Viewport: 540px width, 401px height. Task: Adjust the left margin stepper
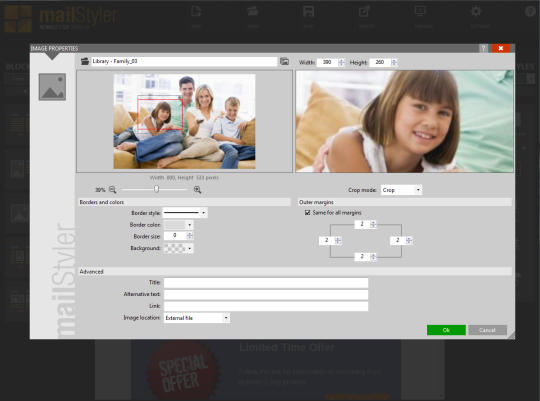click(338, 240)
